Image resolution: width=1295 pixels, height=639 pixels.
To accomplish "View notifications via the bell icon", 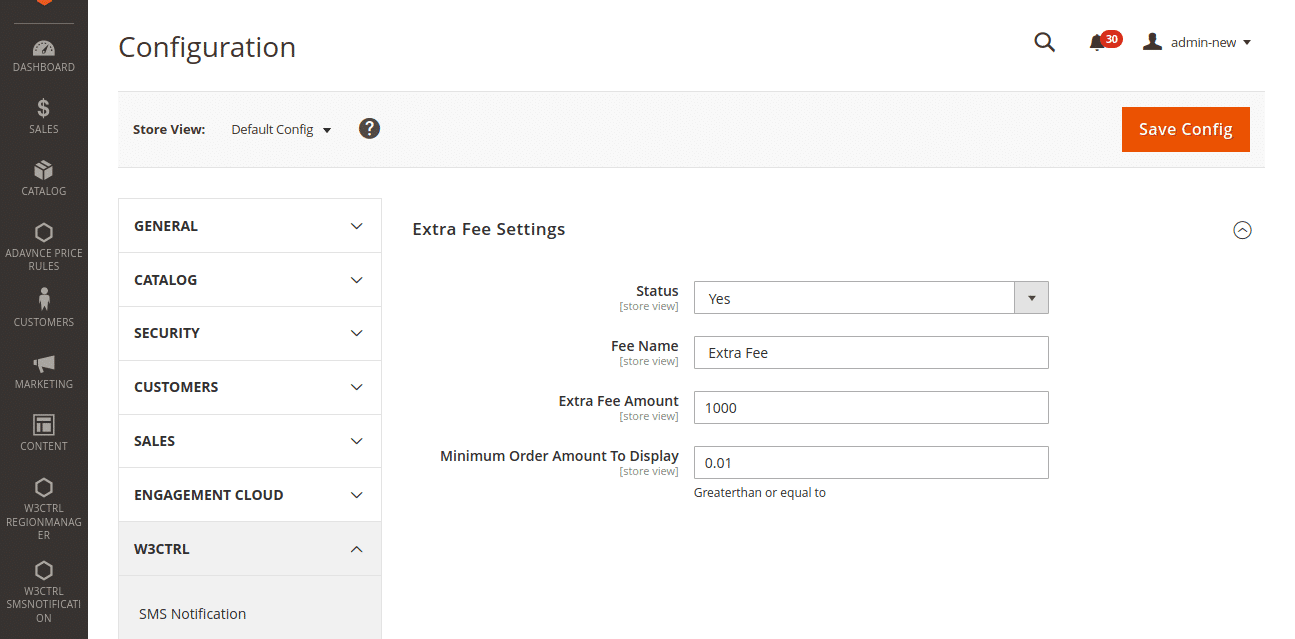I will tap(1098, 42).
